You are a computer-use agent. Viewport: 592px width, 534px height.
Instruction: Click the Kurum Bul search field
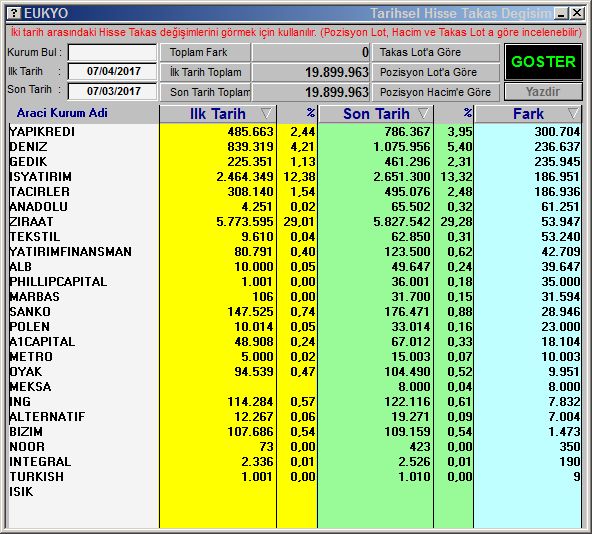click(113, 52)
